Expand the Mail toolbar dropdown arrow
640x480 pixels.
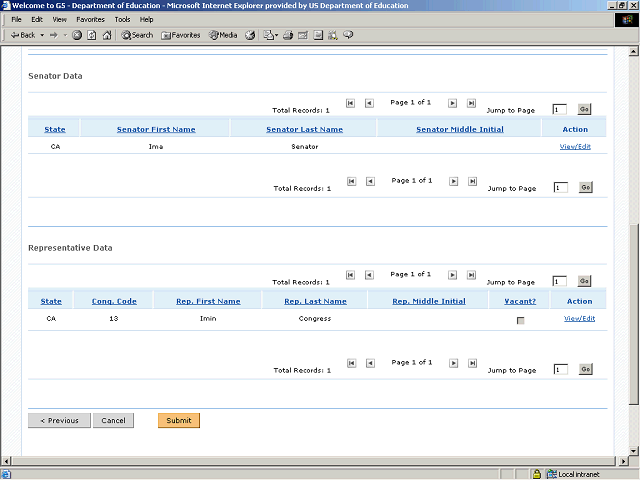tap(277, 35)
